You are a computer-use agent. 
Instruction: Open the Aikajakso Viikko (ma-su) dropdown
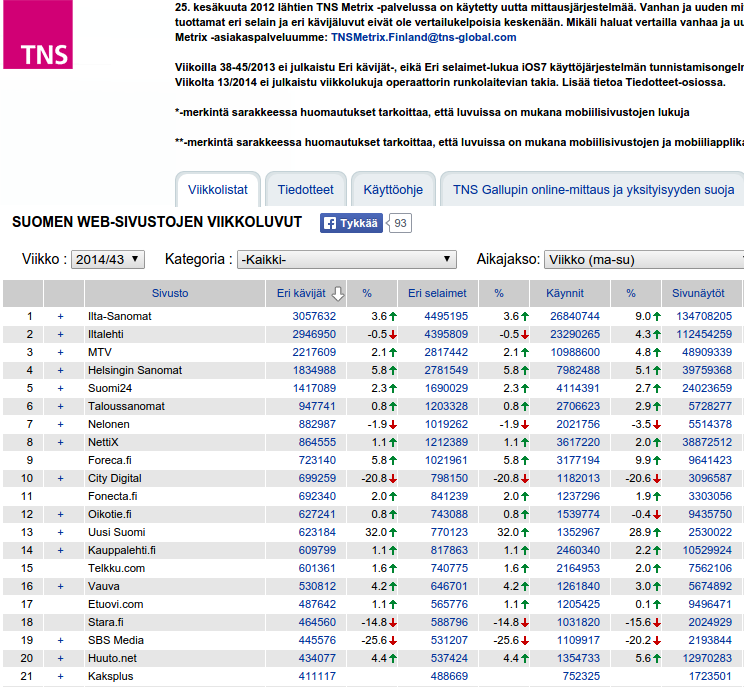tap(644, 260)
